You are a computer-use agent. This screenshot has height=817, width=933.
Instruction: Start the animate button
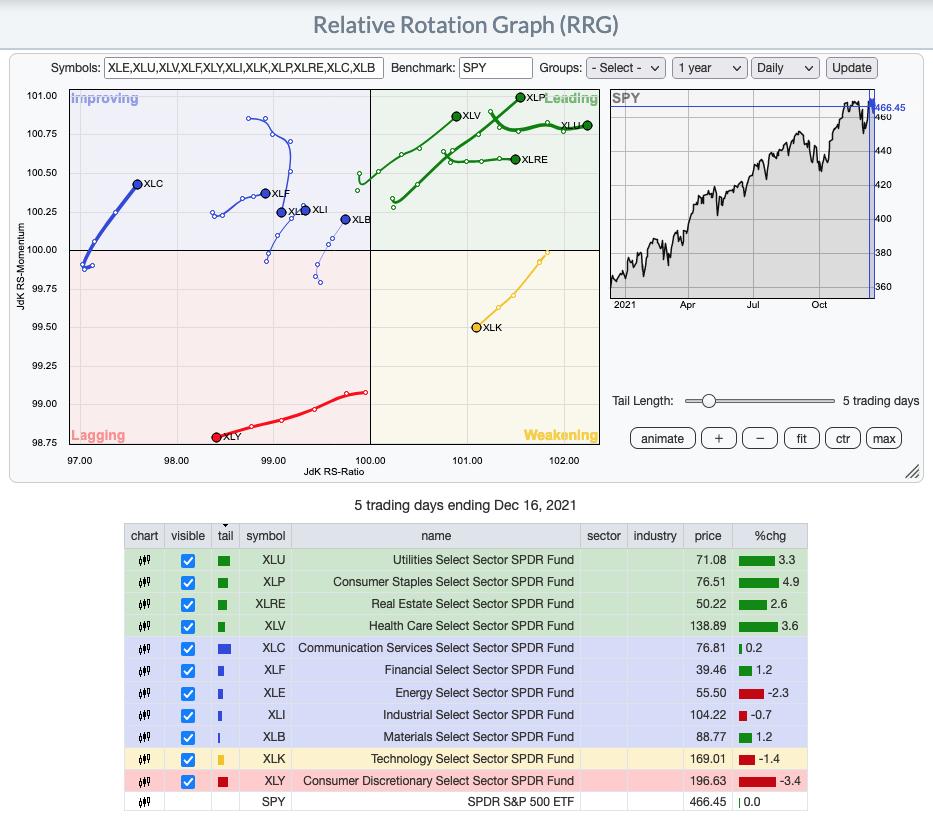click(662, 439)
